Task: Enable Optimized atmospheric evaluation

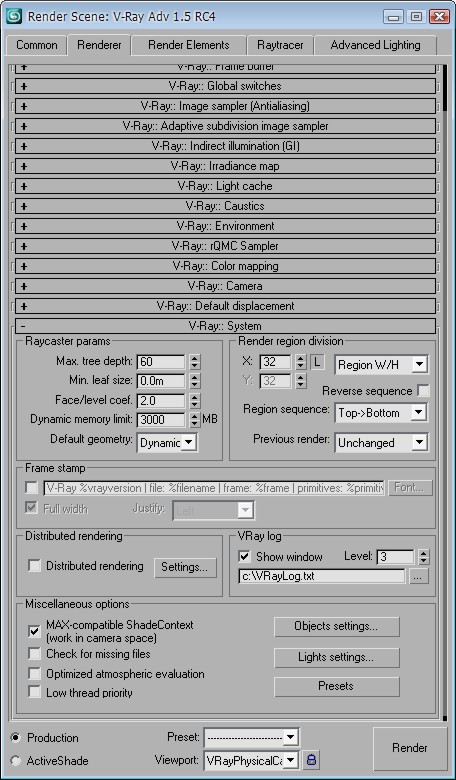Action: [34, 674]
